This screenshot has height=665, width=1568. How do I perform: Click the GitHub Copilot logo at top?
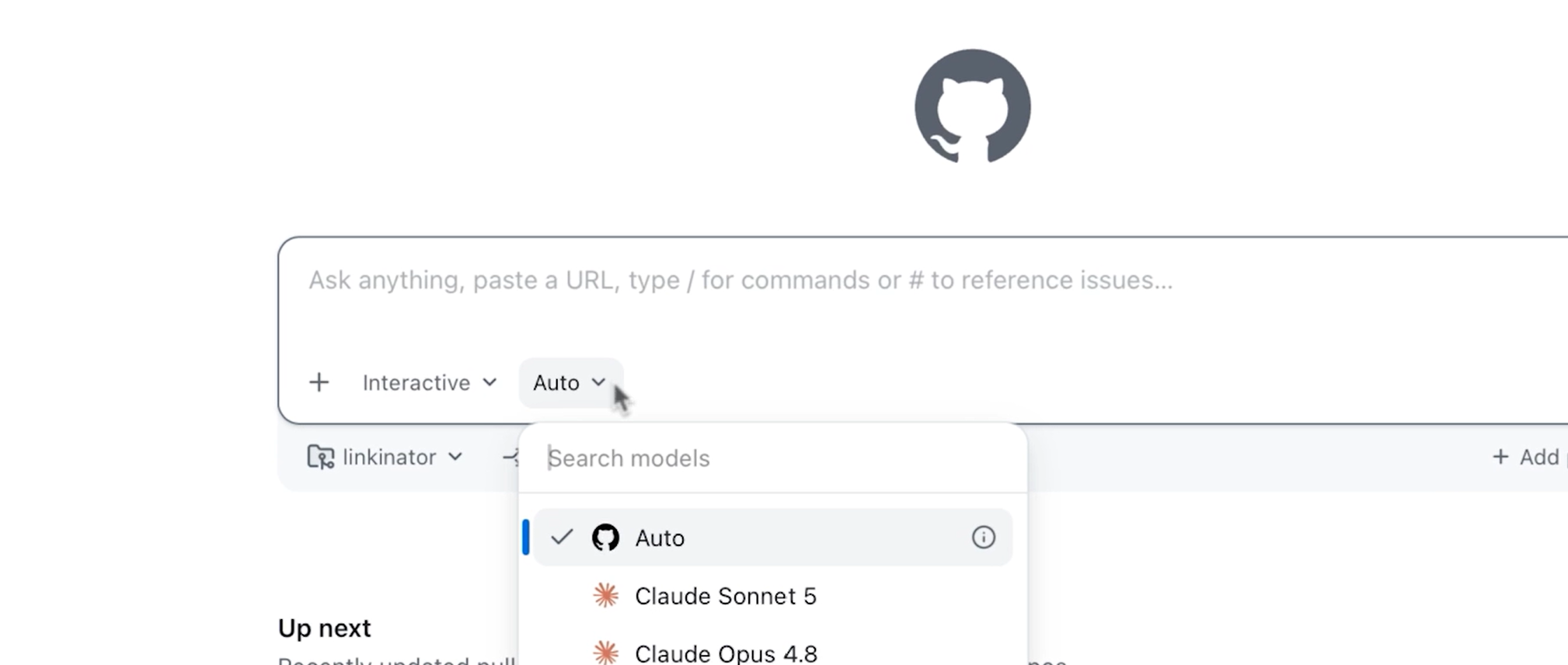tap(972, 106)
